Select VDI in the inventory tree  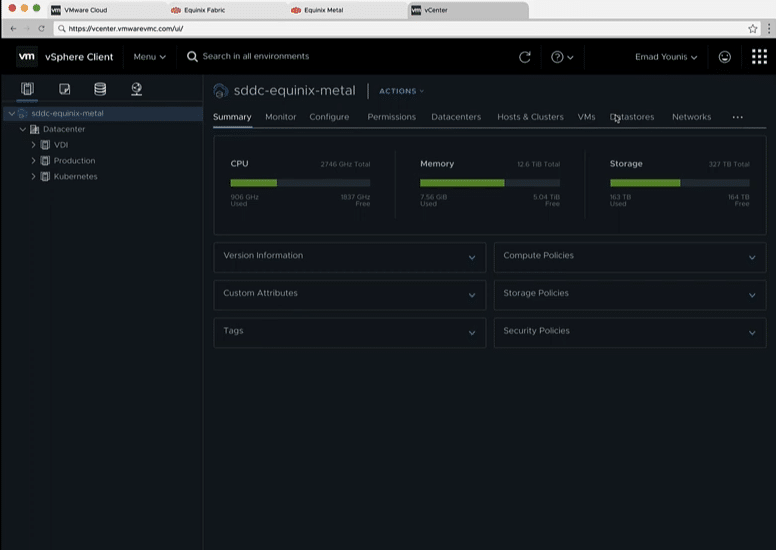[61, 145]
